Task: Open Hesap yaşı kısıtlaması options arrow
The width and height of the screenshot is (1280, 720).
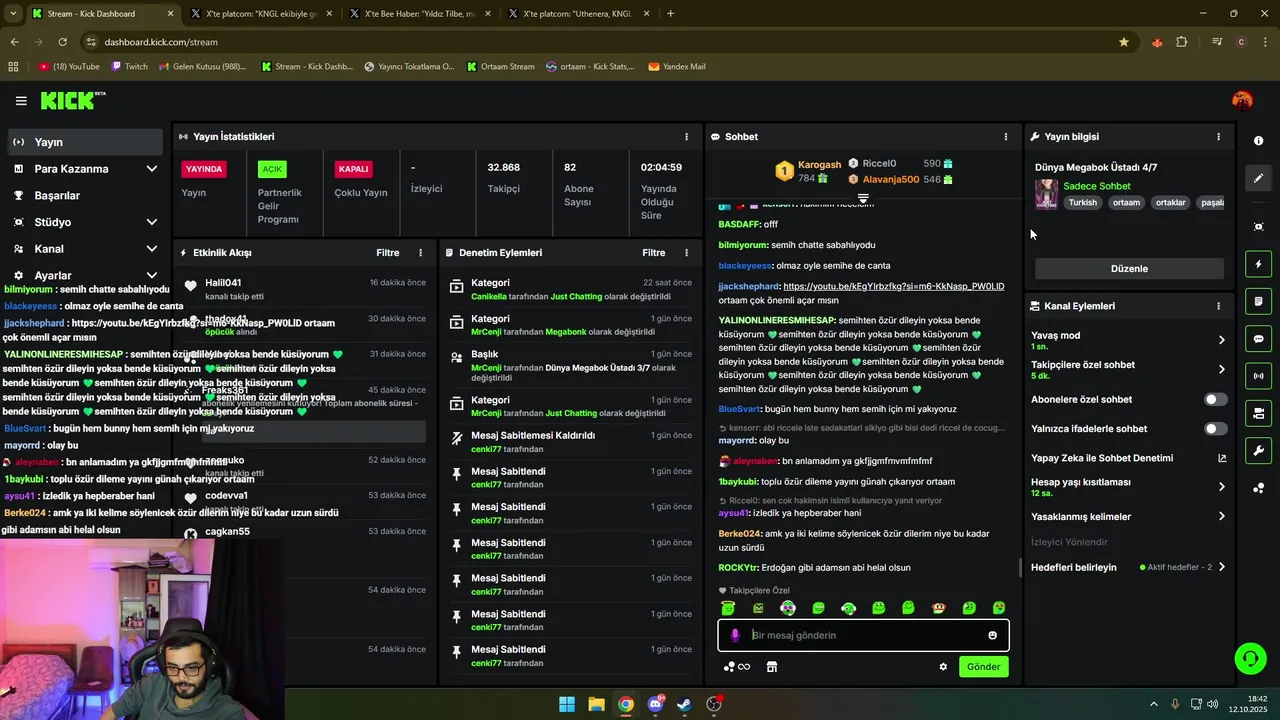Action: 1221,487
